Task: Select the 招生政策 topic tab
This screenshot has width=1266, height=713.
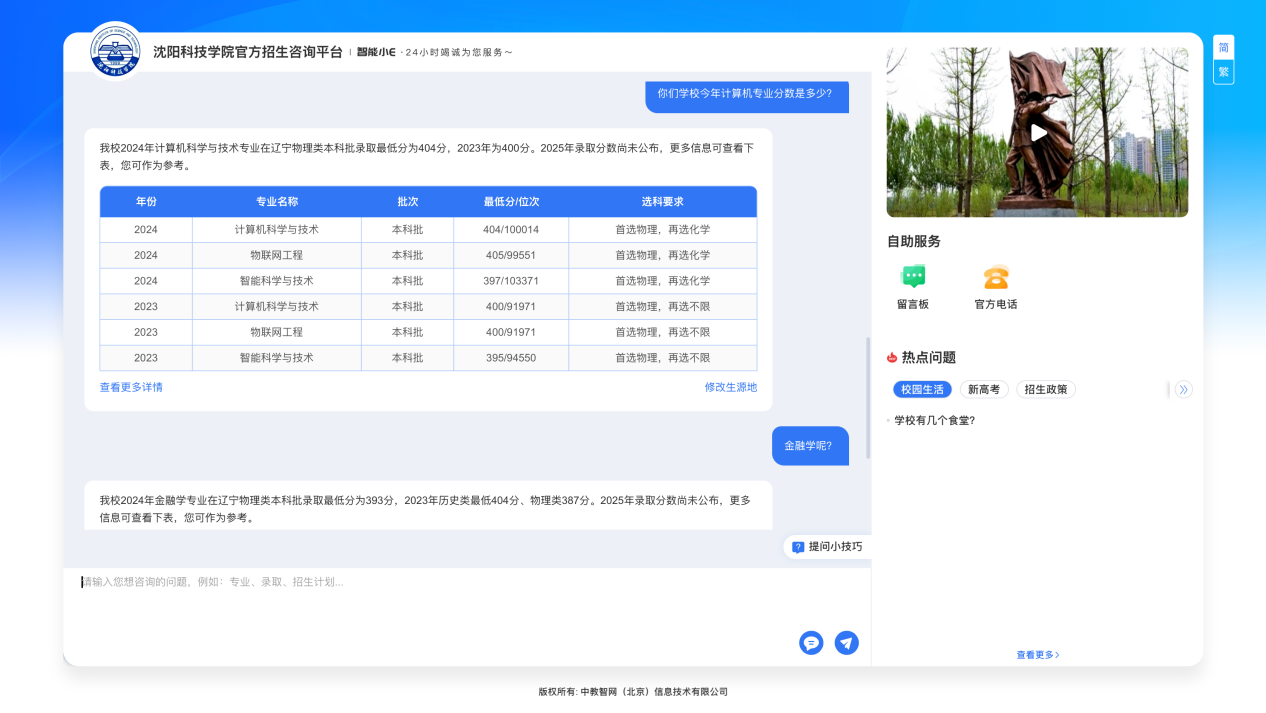Action: 1045,390
